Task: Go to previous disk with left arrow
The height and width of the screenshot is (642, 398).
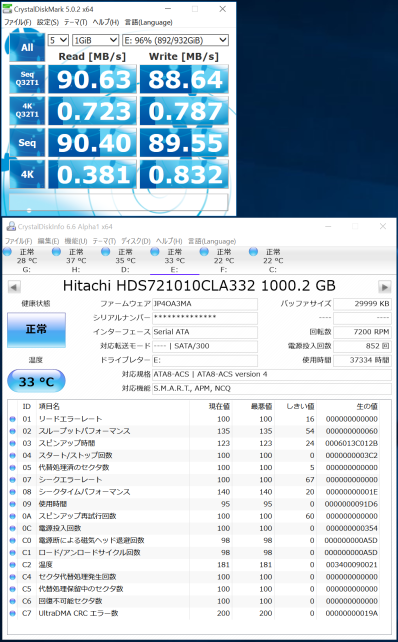Action: pos(14,287)
